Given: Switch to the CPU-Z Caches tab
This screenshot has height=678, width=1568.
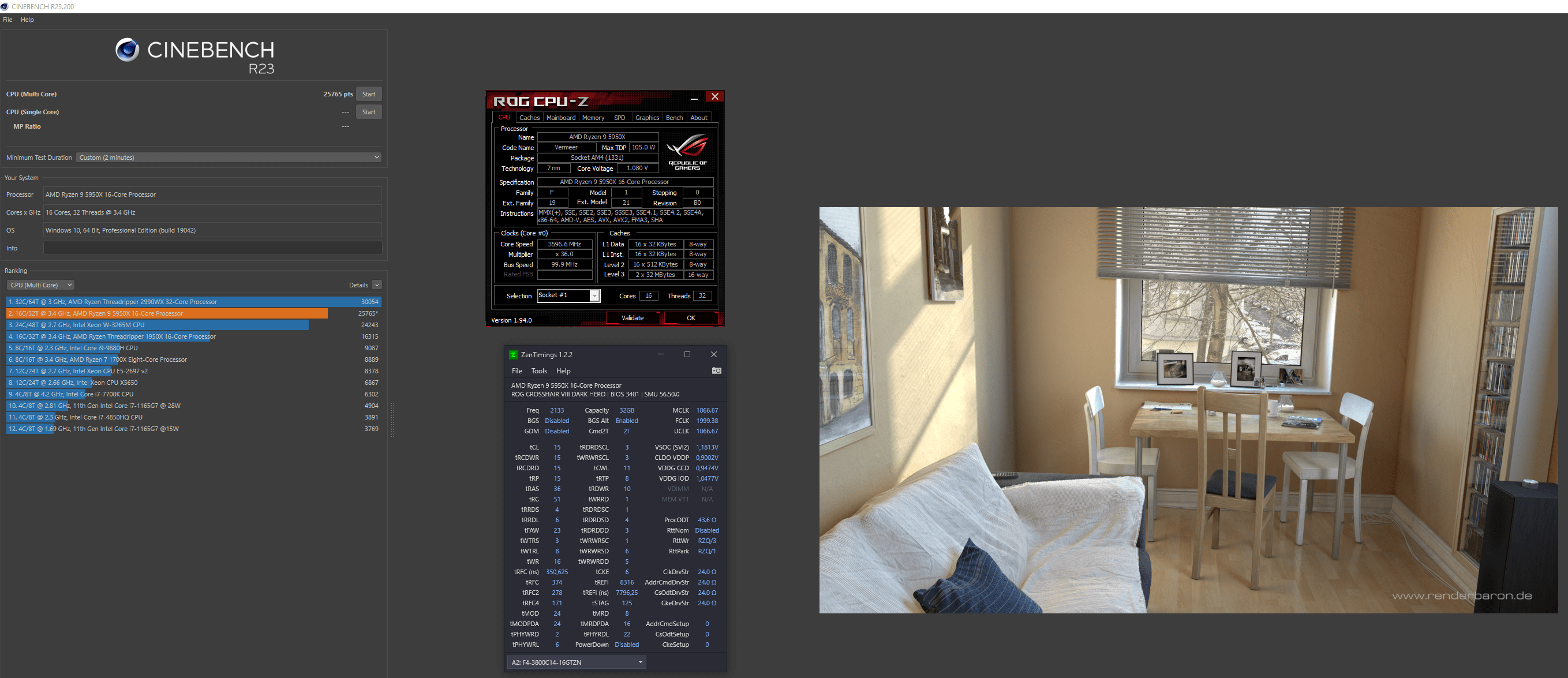Looking at the screenshot, I should pos(529,118).
